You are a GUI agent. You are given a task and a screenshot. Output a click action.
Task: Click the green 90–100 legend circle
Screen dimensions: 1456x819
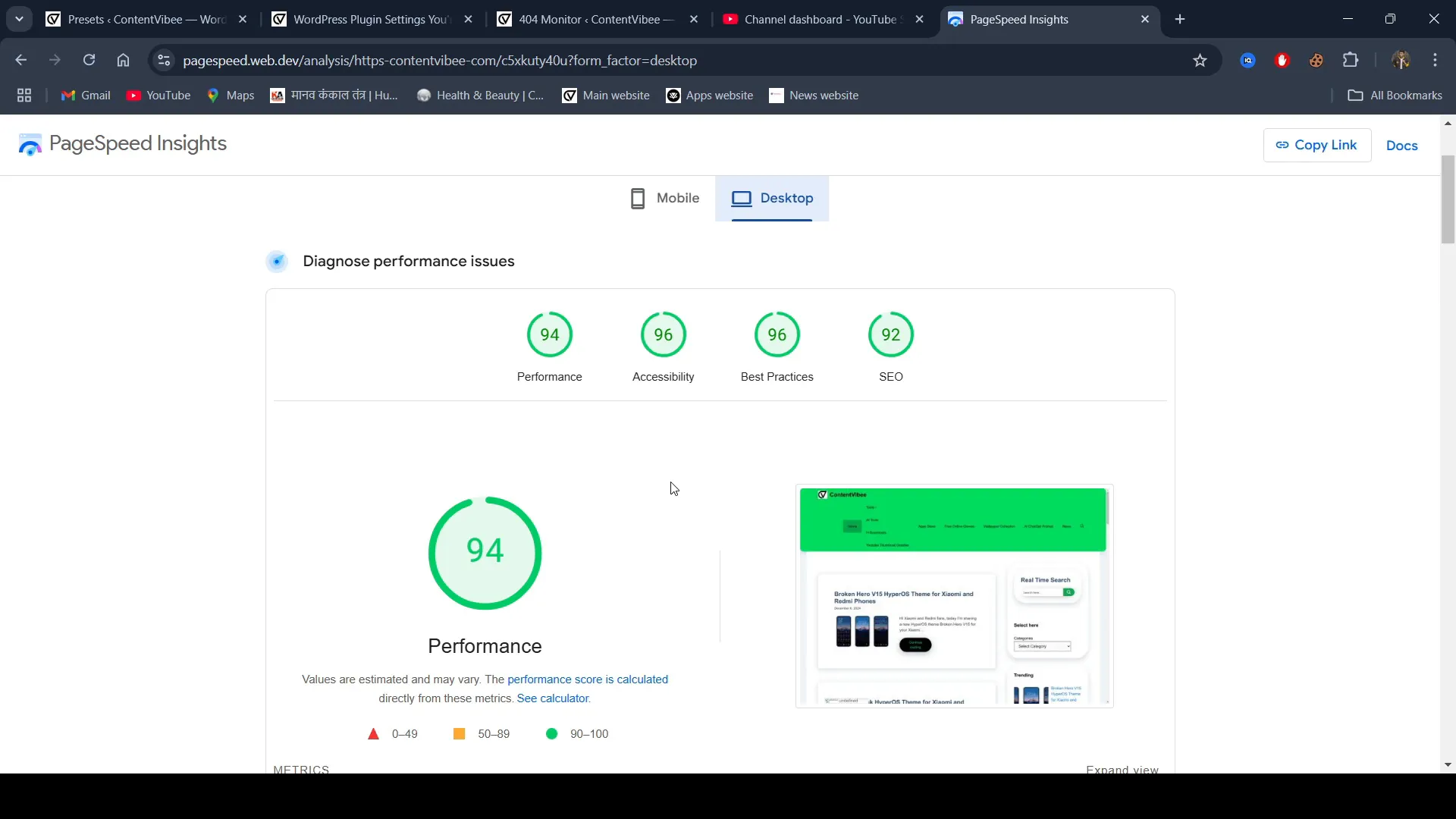[x=551, y=734]
